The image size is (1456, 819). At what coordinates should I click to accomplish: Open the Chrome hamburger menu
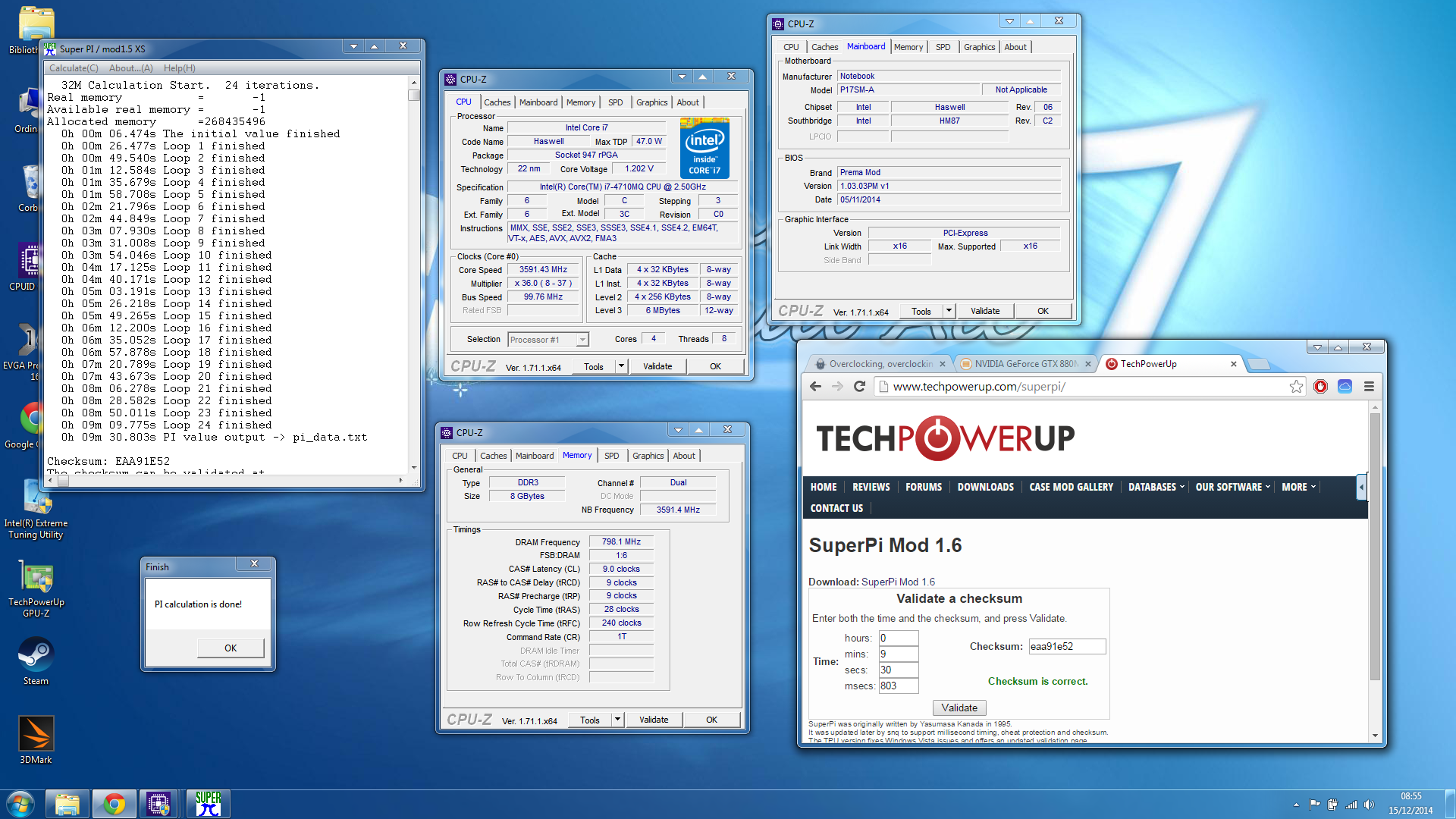(1369, 387)
